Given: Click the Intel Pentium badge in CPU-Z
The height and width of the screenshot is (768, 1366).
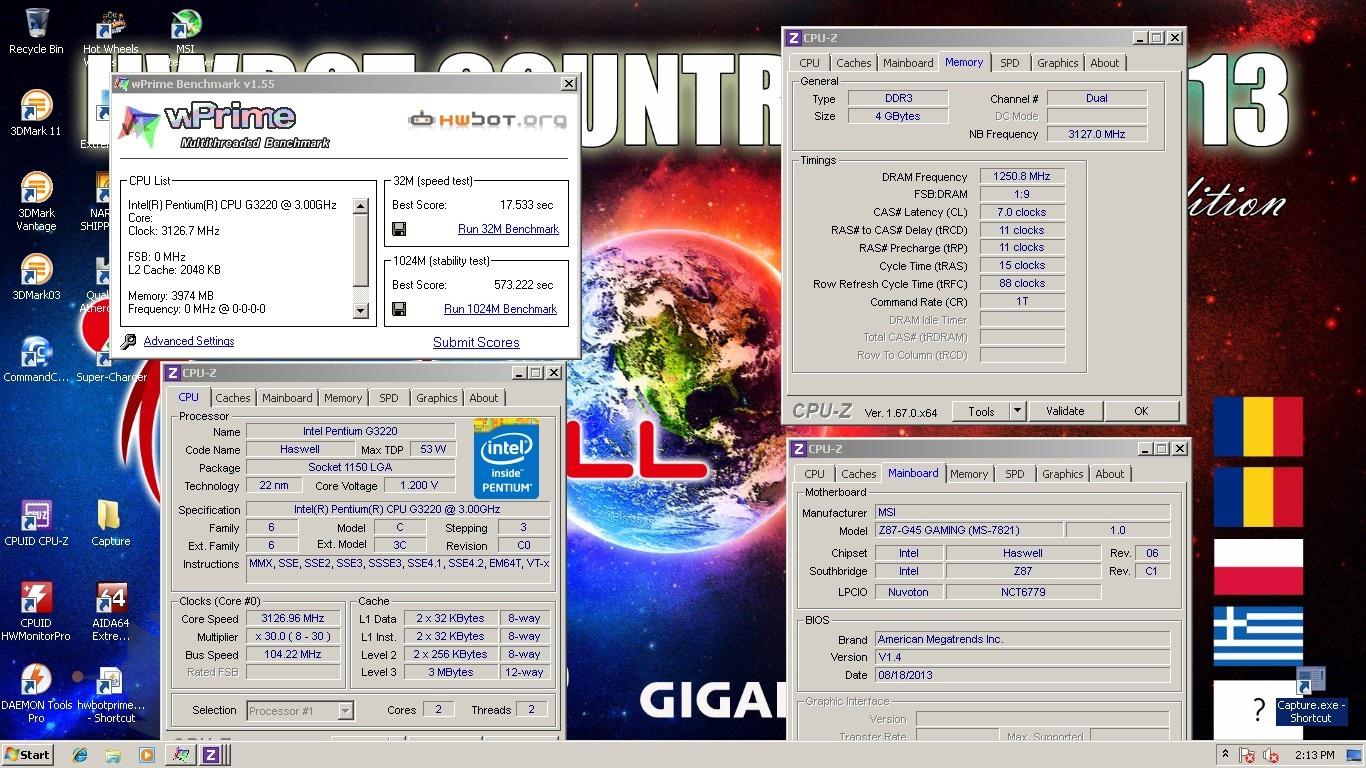Looking at the screenshot, I should pos(506,459).
